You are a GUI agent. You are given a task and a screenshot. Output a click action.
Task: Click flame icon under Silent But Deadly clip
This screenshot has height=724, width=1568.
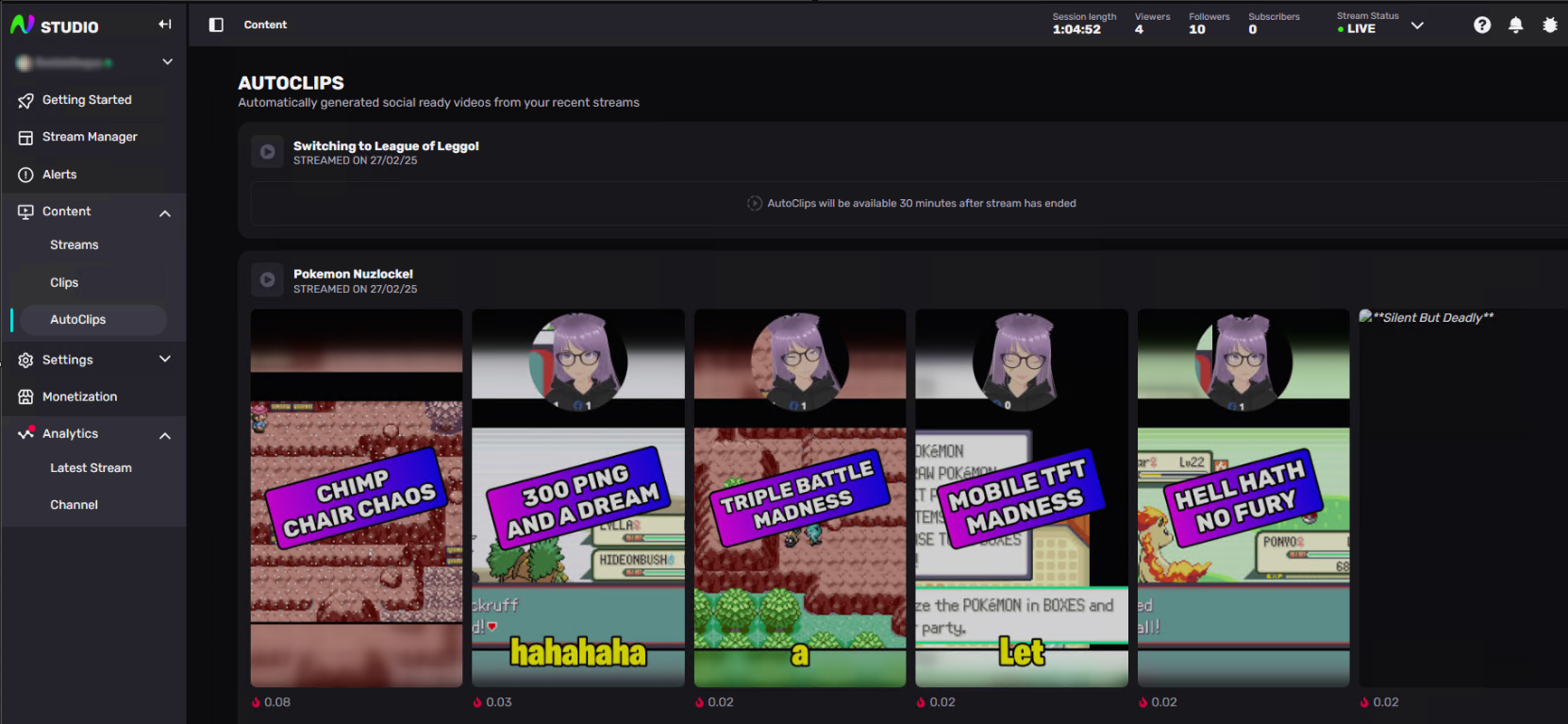[x=1364, y=702]
